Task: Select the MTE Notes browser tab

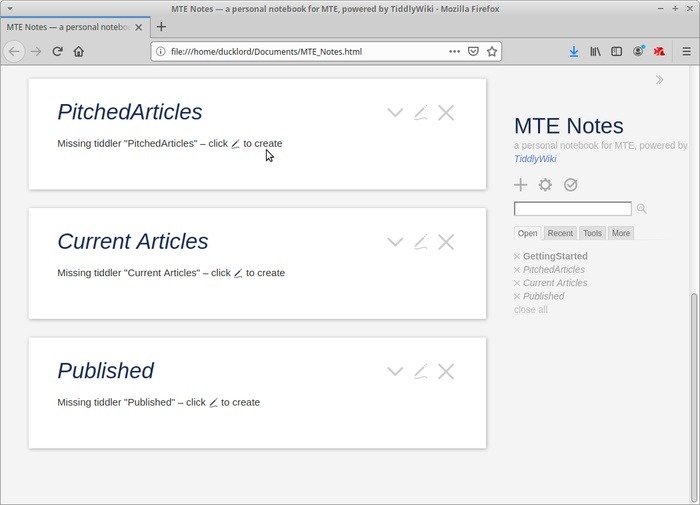Action: pos(75,27)
